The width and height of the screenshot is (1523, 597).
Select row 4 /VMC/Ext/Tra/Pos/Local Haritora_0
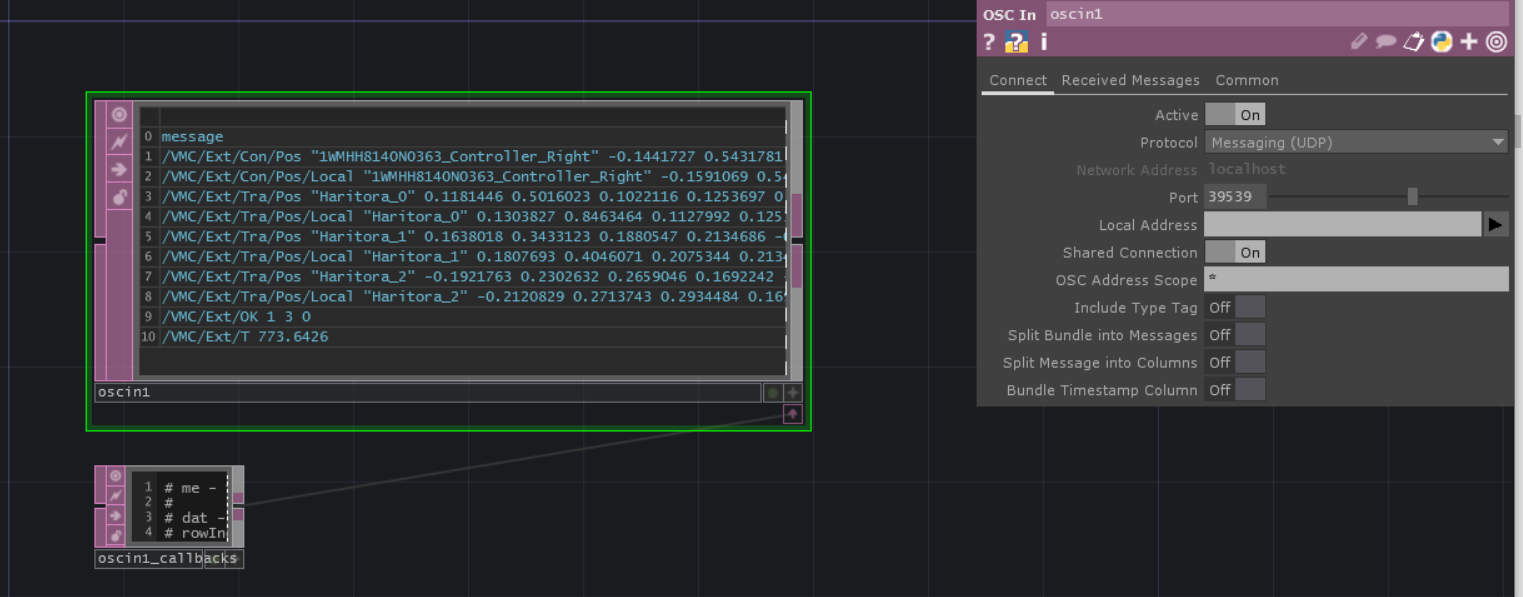(473, 217)
